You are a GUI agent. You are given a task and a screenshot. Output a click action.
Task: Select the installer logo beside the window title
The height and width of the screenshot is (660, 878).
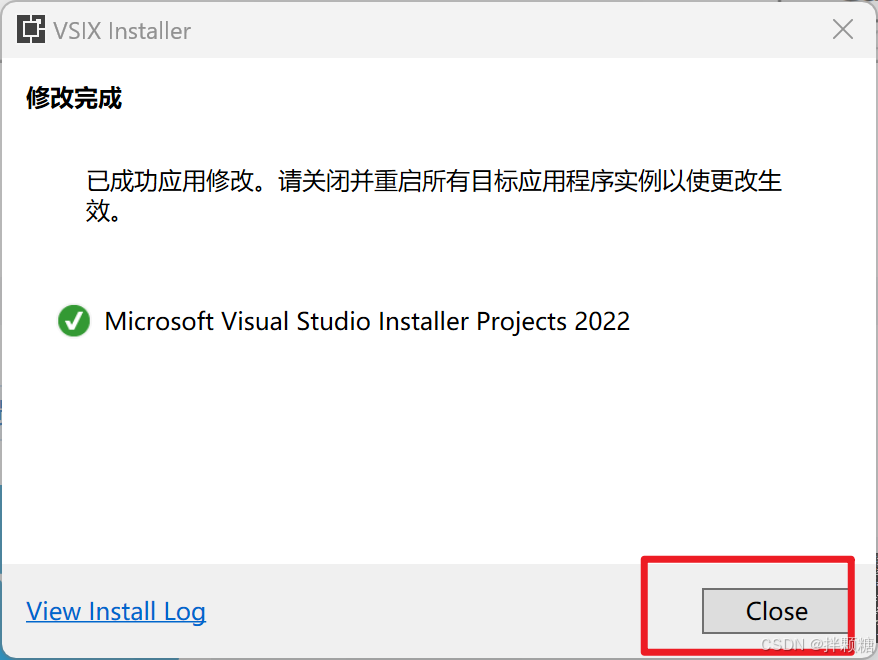(x=29, y=29)
